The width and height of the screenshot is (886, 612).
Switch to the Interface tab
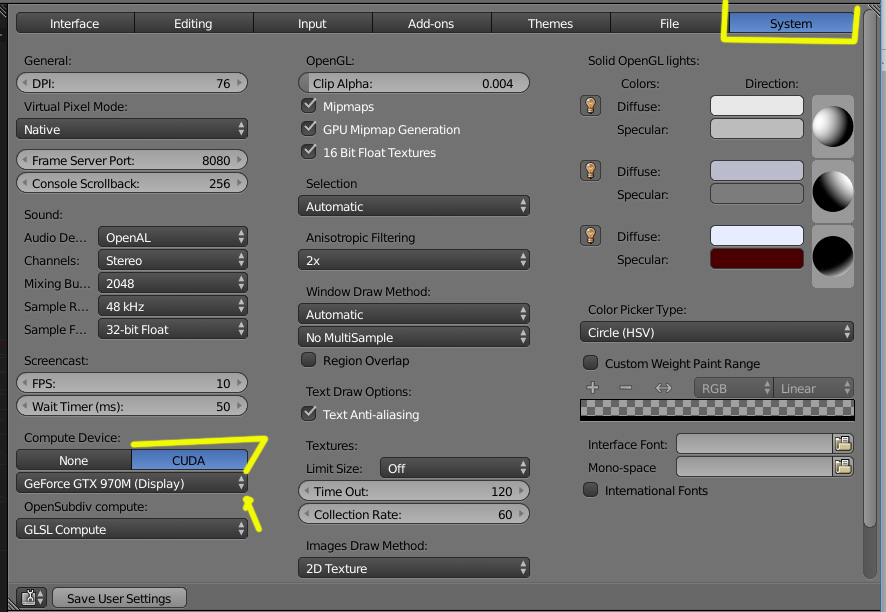pos(75,23)
